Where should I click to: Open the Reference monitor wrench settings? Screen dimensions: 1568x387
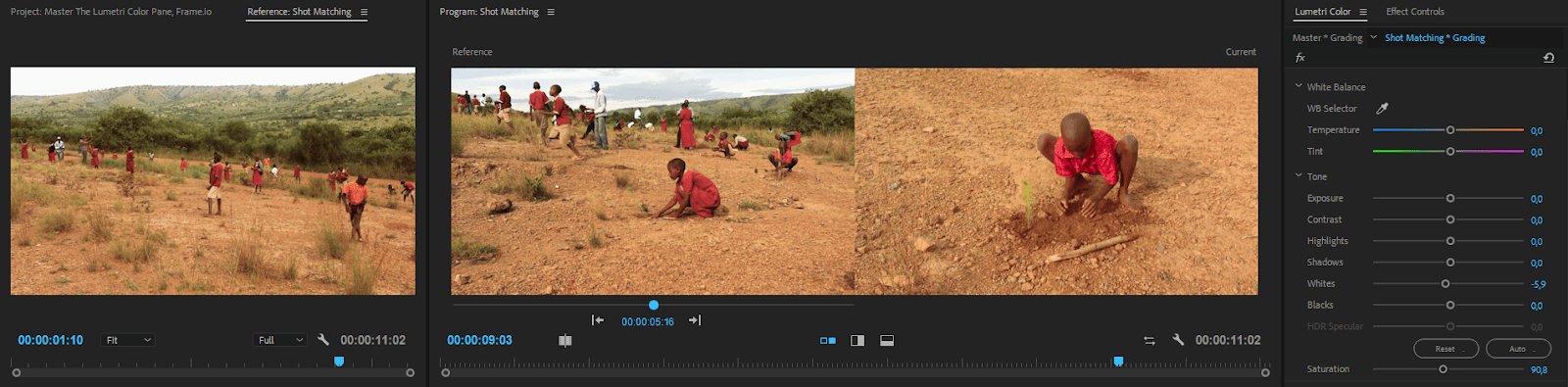[322, 340]
